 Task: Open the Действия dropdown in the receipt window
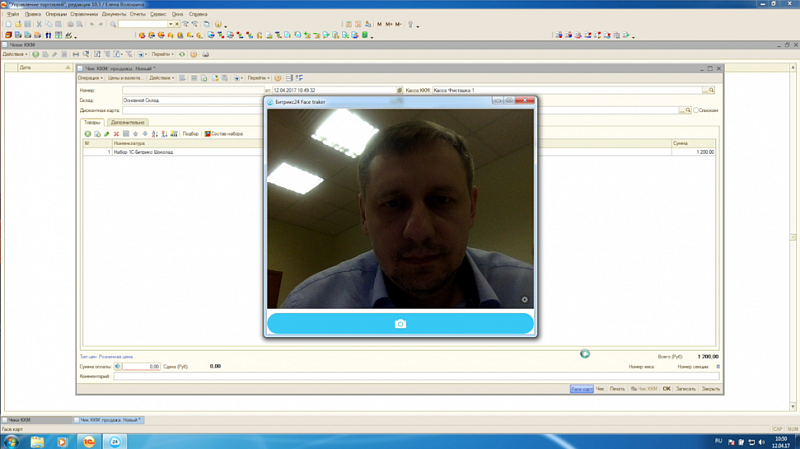pos(161,78)
